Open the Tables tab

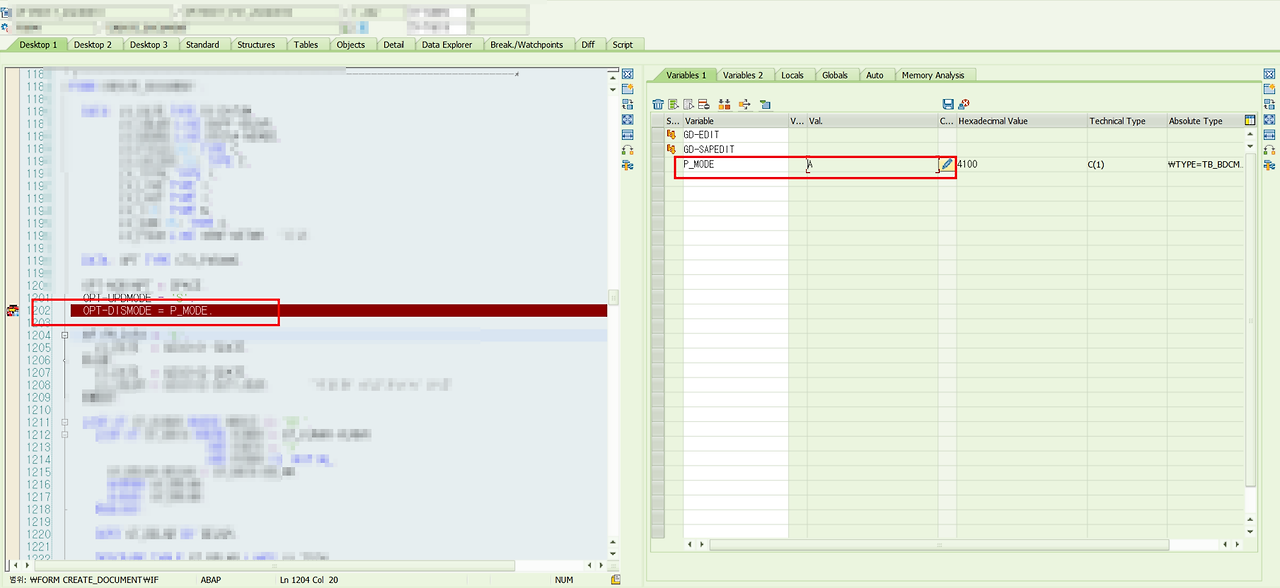pyautogui.click(x=306, y=45)
